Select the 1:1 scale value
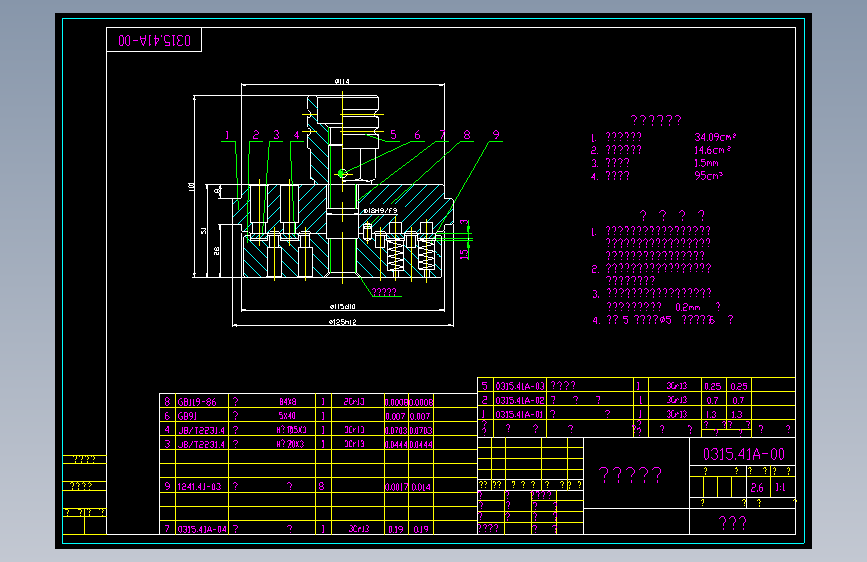867x562 pixels. pos(780,488)
